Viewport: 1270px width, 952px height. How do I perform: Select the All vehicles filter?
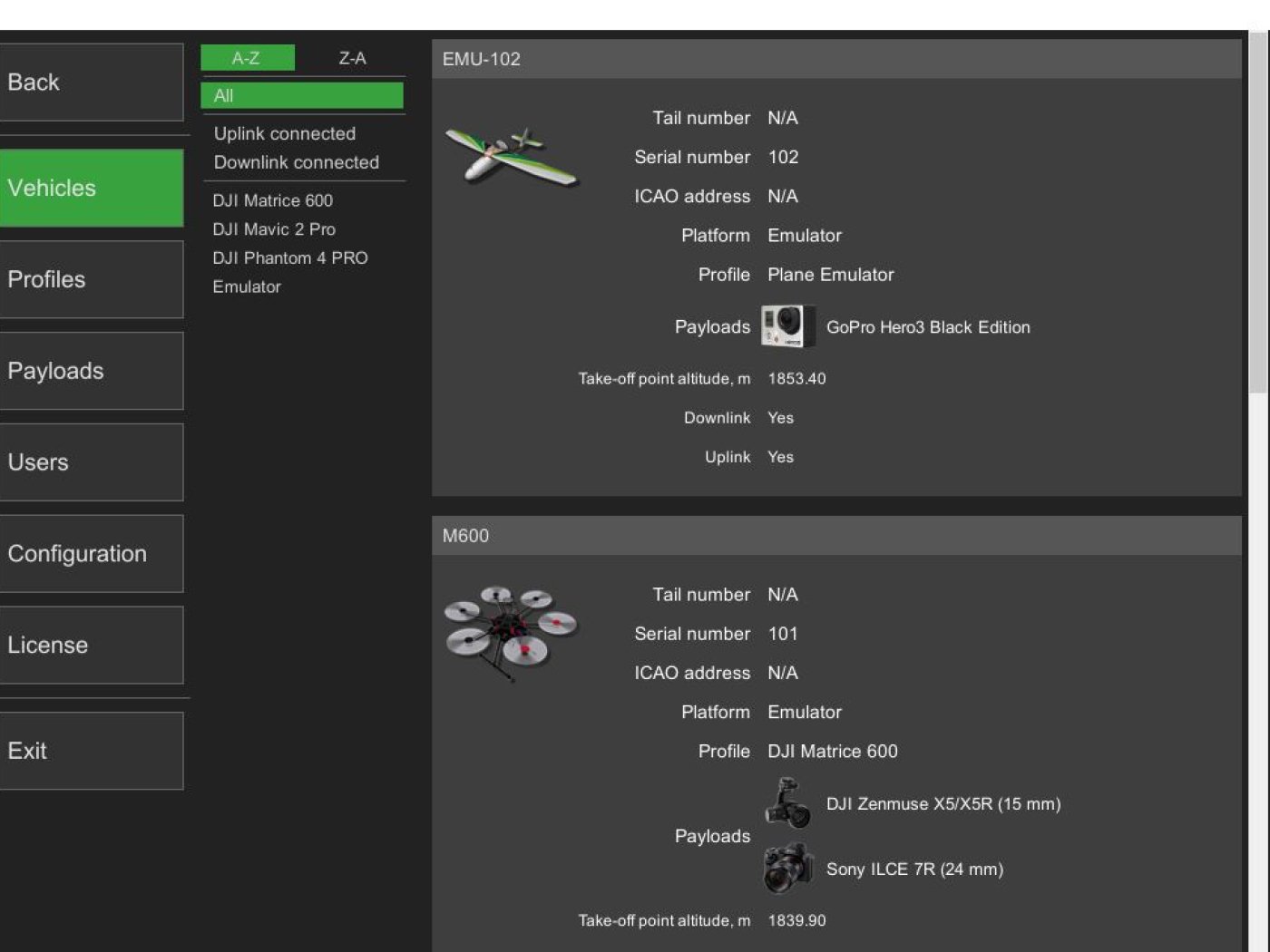(x=301, y=95)
